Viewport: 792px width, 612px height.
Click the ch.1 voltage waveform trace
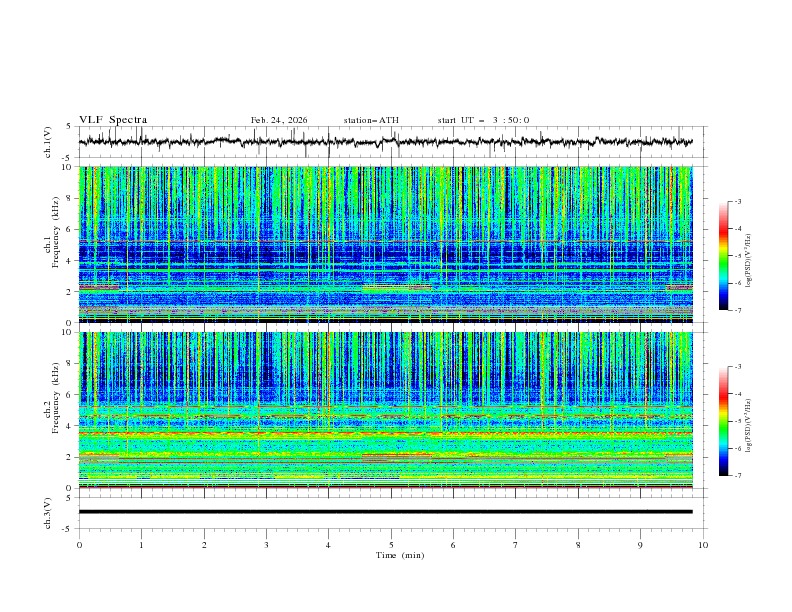point(386,142)
